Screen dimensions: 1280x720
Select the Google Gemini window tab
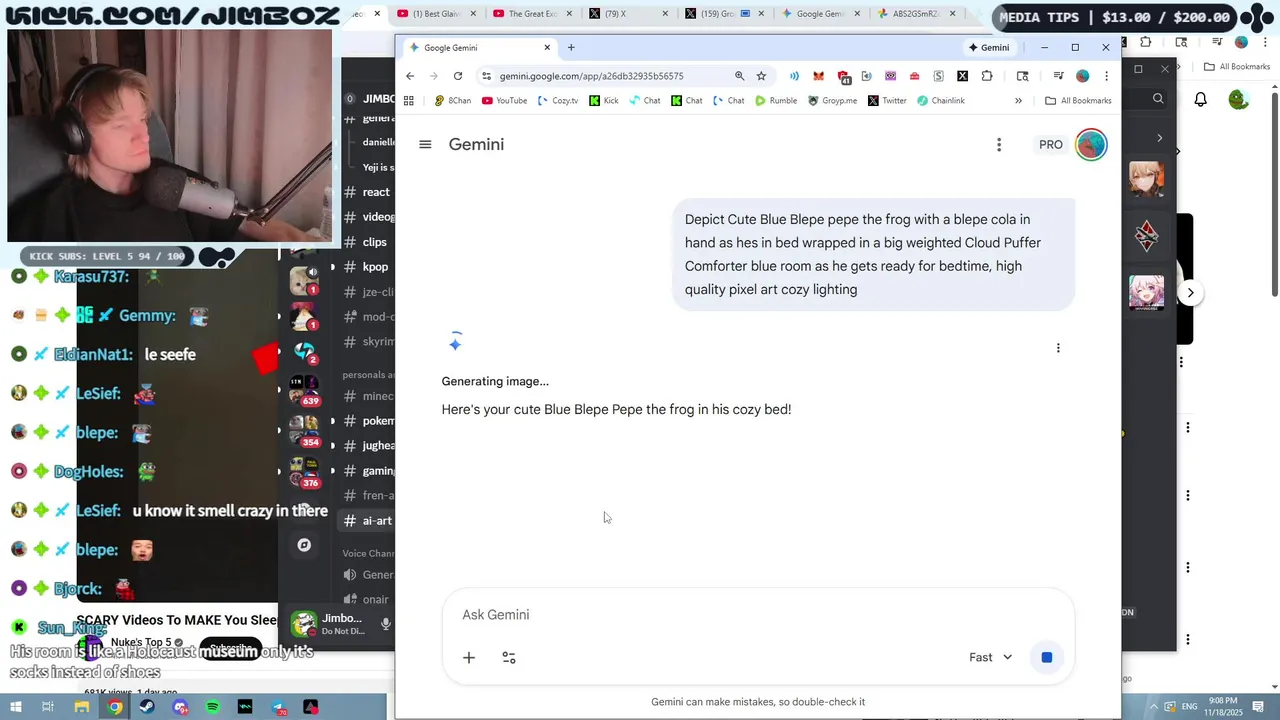(480, 47)
